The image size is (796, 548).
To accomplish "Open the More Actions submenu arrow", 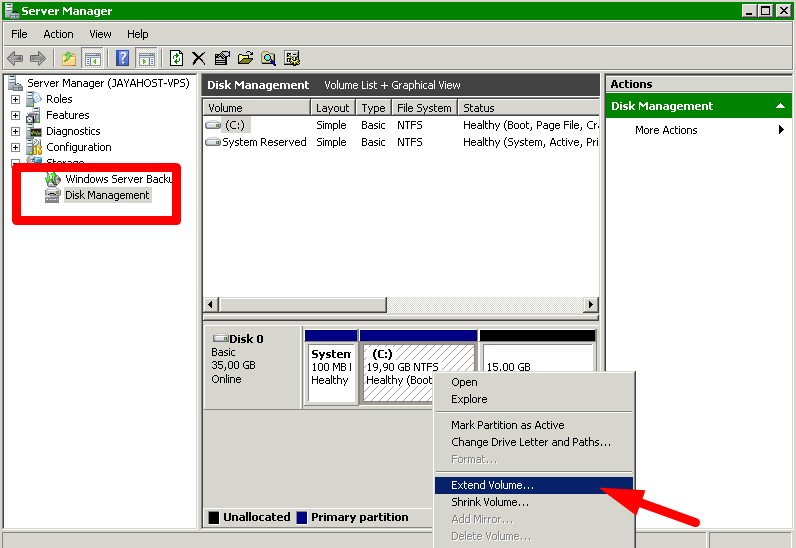I will click(781, 130).
